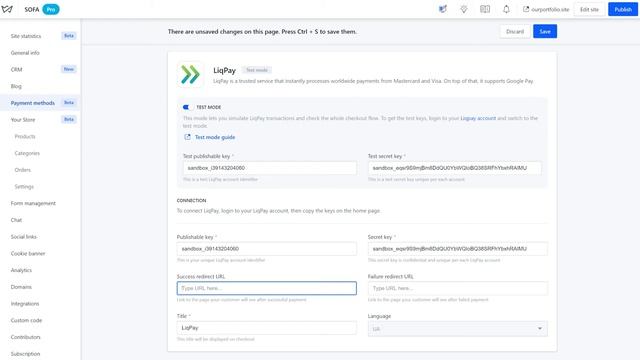Screen dimensions: 640x360
Task: Click the Title input field
Action: click(x=267, y=328)
